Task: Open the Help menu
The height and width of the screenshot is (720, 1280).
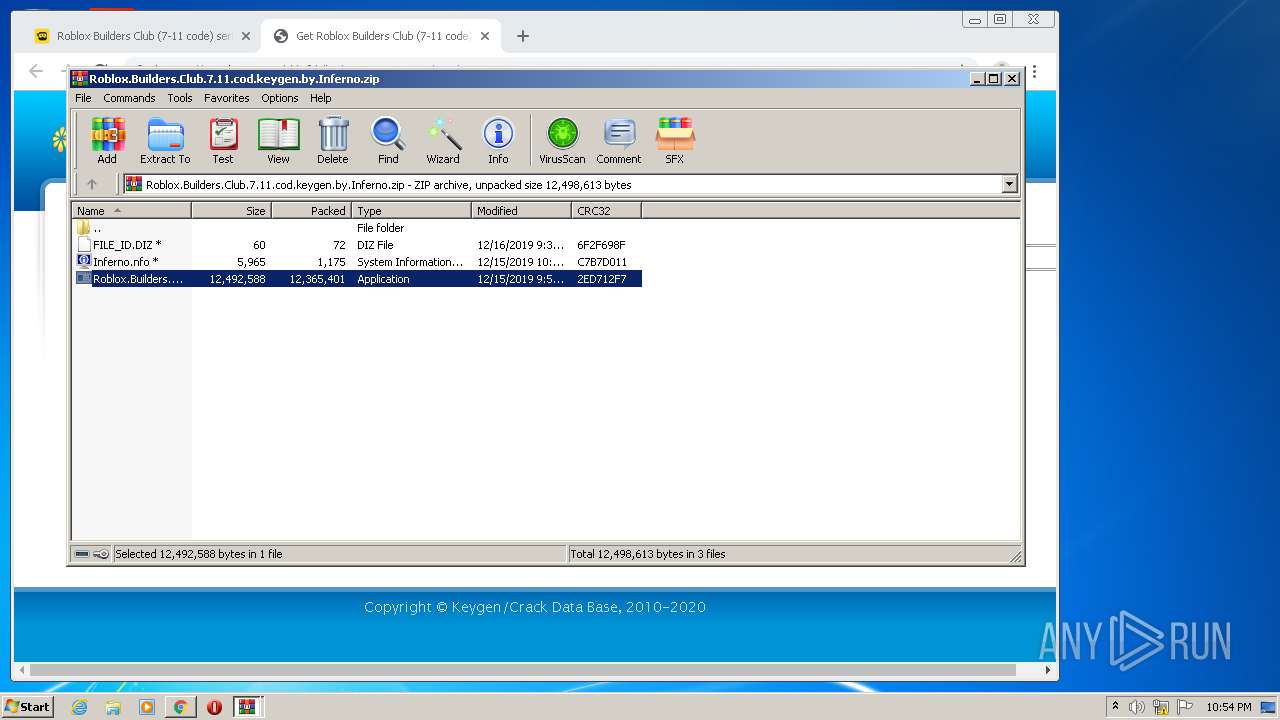Action: pos(320,98)
